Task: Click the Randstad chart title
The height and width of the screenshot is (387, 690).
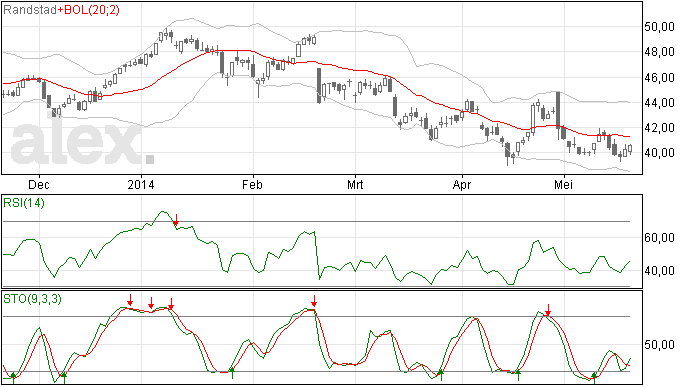Action: click(30, 10)
